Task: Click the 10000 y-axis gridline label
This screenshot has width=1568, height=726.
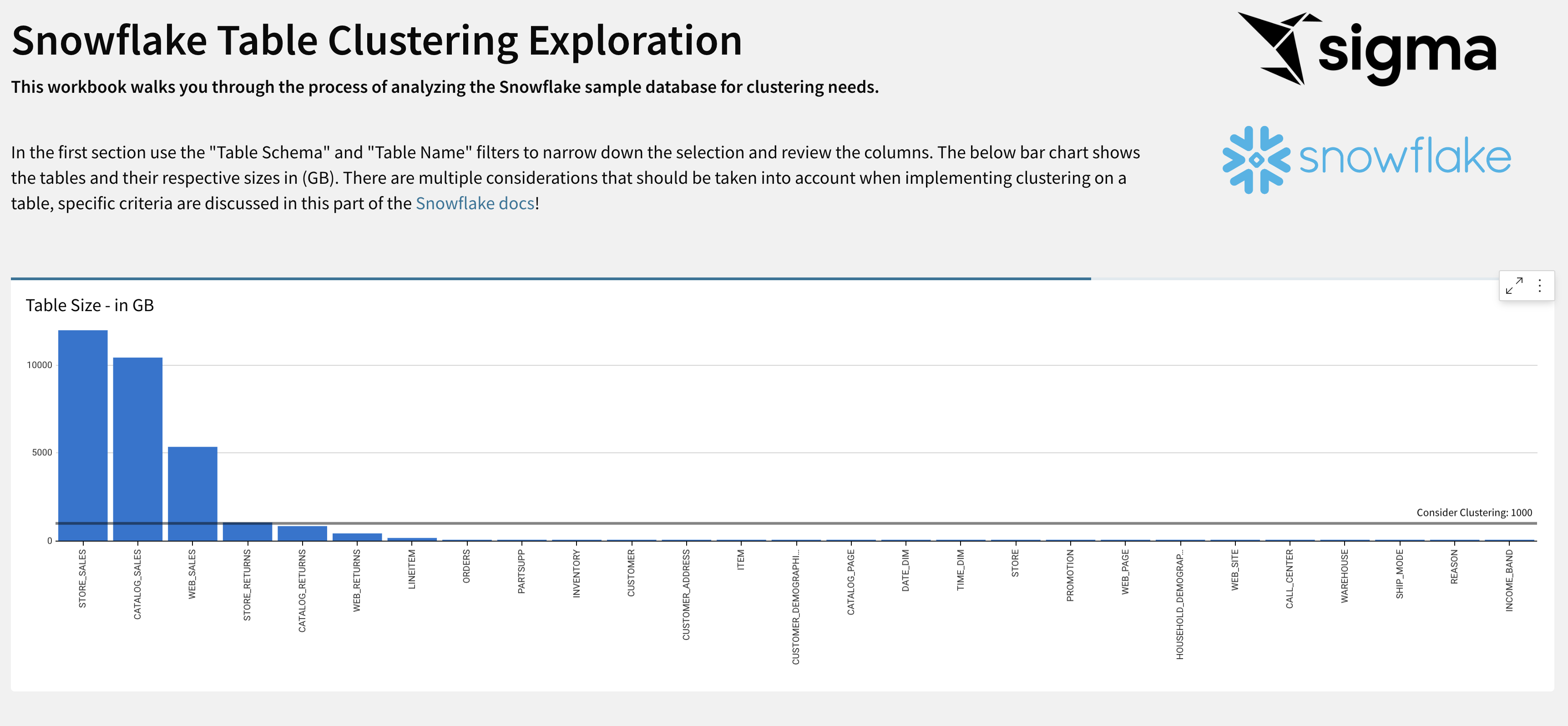Action: pyautogui.click(x=40, y=365)
